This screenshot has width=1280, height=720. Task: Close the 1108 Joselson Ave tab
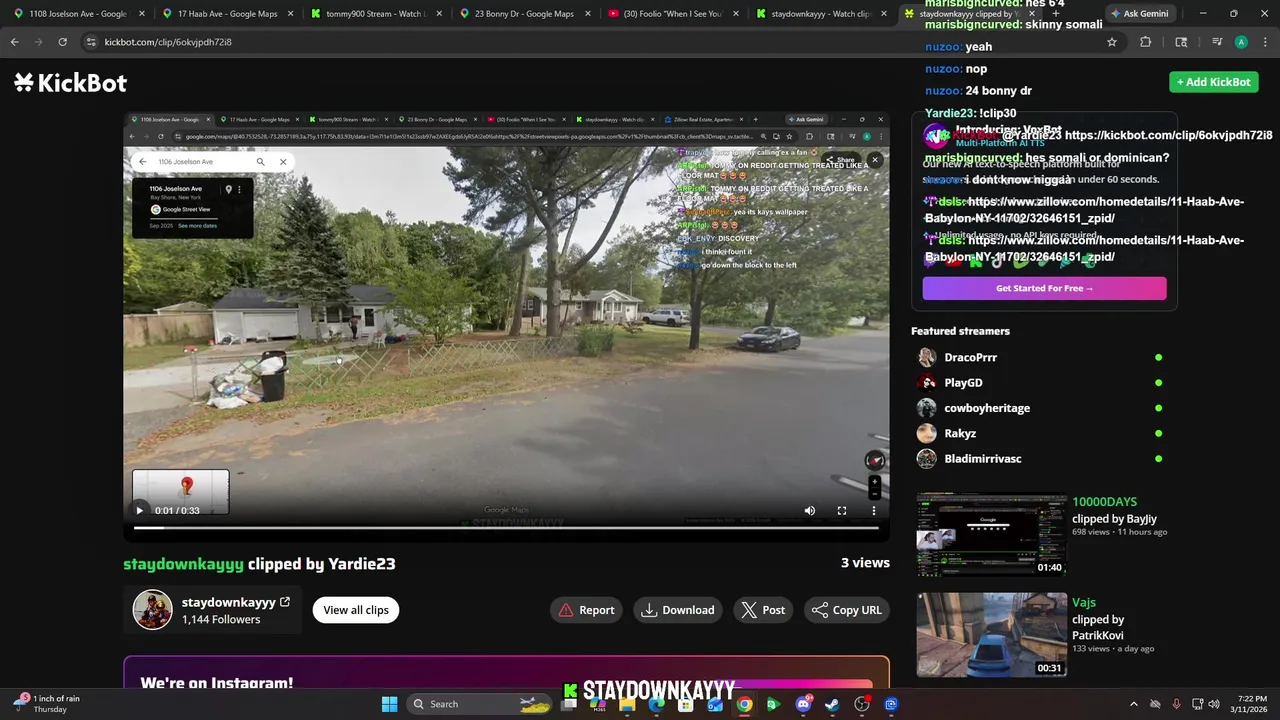pyautogui.click(x=142, y=14)
